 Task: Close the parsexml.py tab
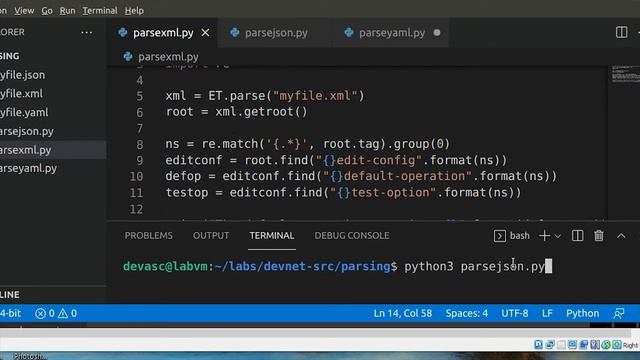[x=205, y=33]
